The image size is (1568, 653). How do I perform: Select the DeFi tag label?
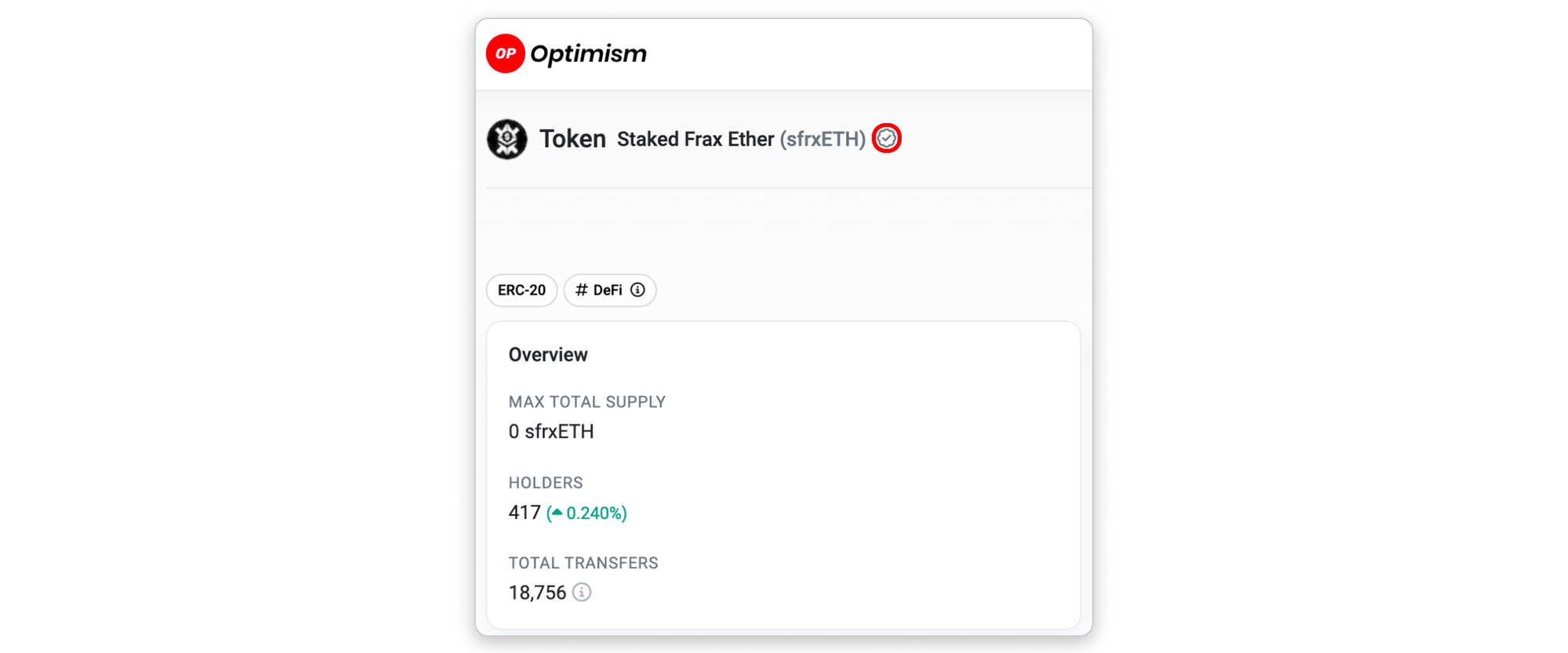608,290
